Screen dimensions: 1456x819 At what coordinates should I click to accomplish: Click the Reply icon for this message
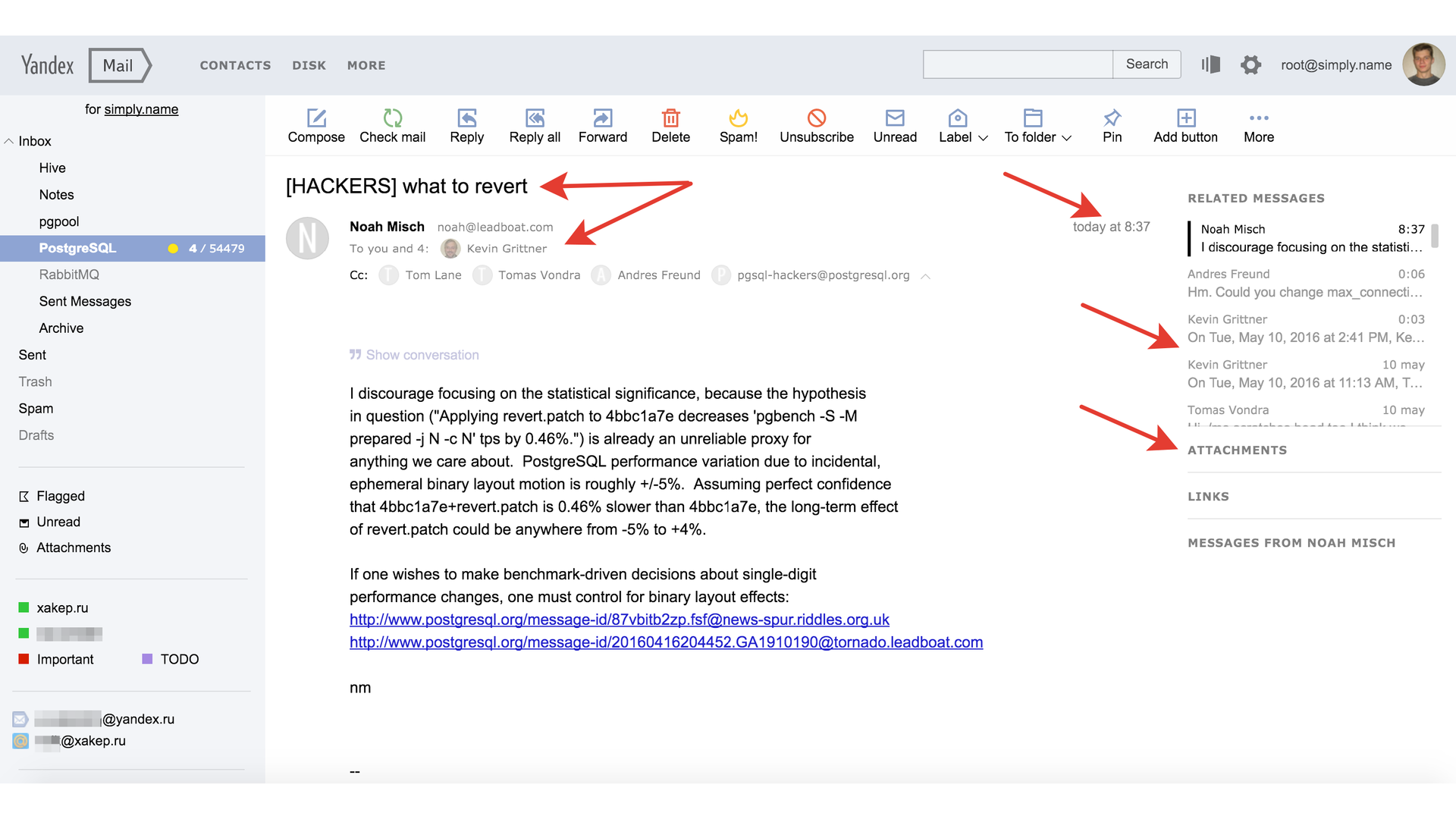(466, 118)
